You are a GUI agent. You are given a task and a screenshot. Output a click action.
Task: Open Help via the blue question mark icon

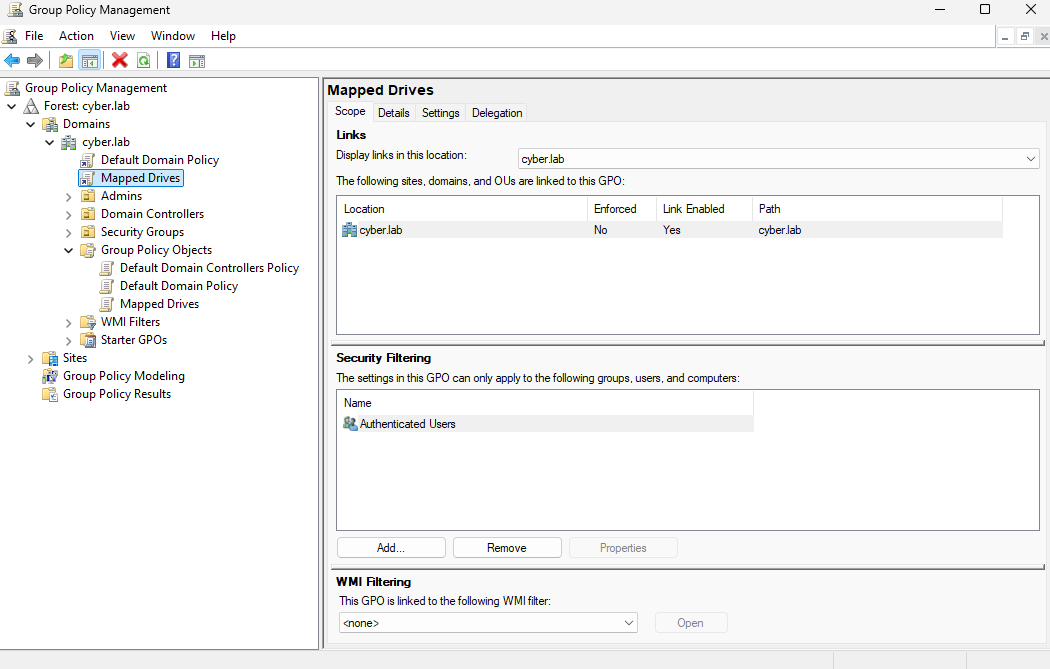coord(173,61)
